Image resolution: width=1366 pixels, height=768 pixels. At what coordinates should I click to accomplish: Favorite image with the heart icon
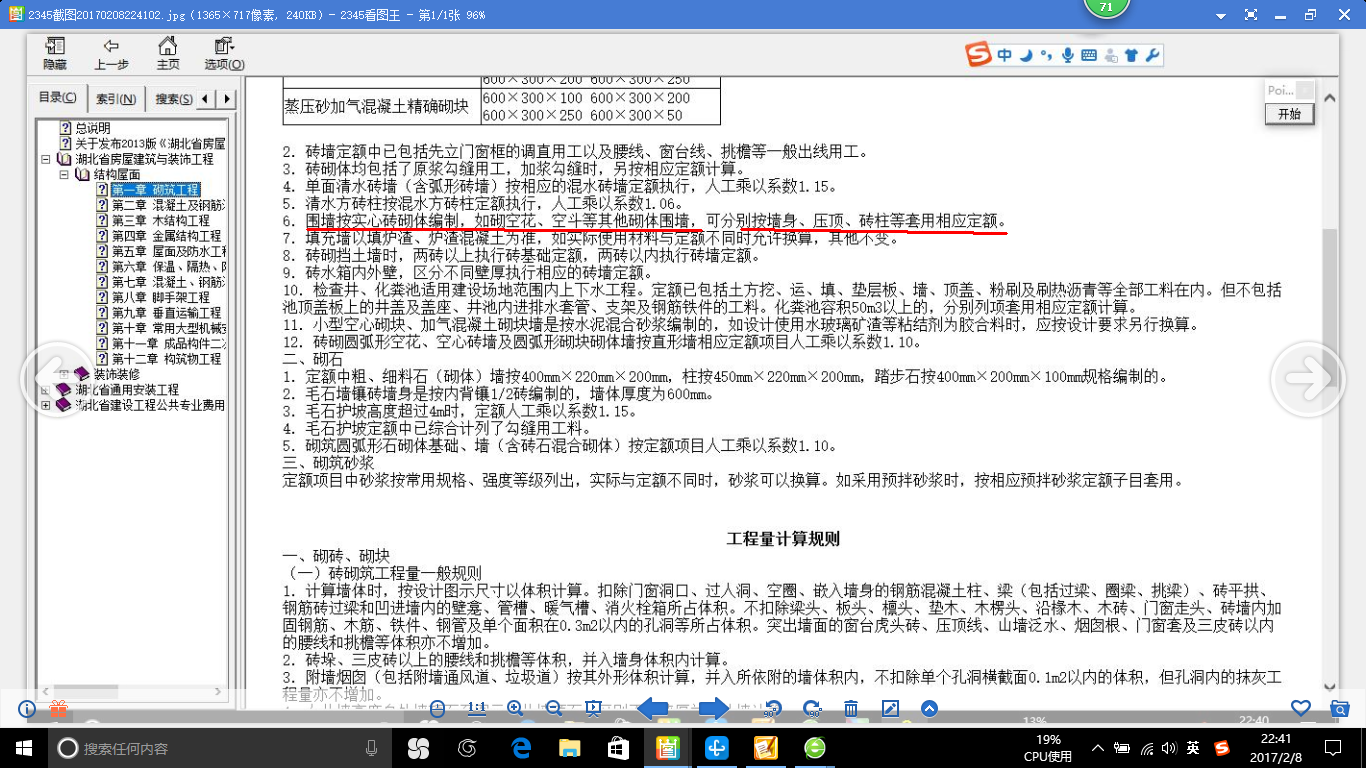pos(1301,708)
